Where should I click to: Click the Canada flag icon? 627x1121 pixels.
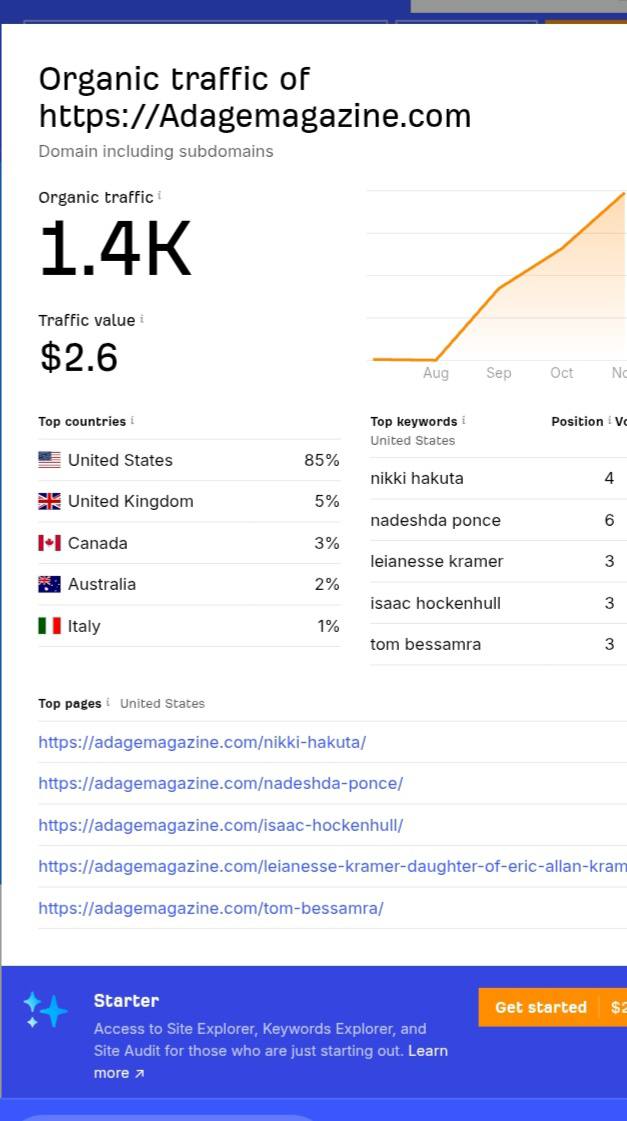[x=49, y=543]
